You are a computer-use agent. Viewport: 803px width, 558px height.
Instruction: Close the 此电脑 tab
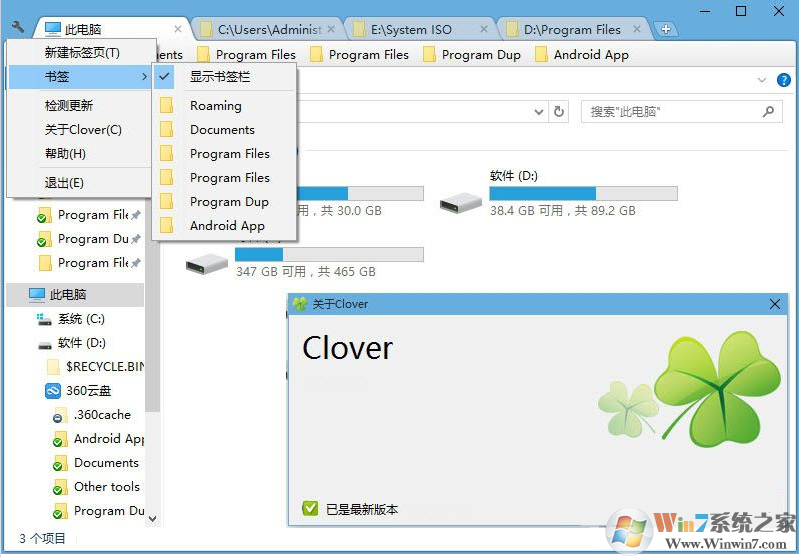point(178,29)
